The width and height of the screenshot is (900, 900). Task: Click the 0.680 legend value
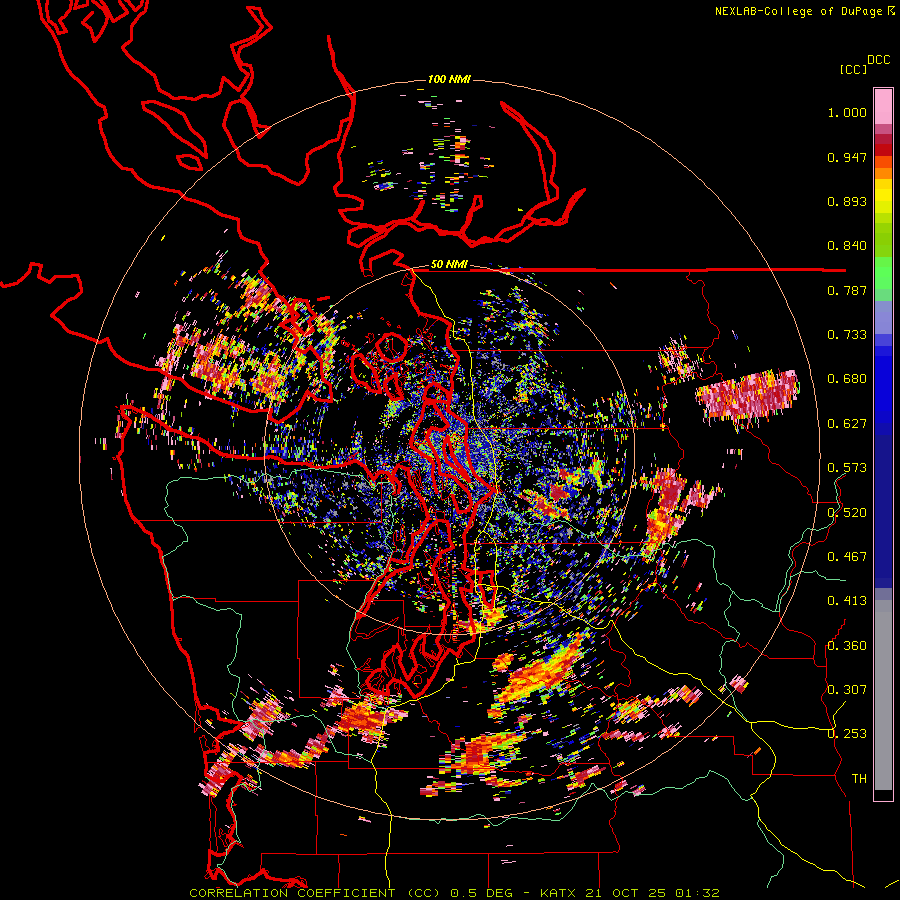[847, 379]
